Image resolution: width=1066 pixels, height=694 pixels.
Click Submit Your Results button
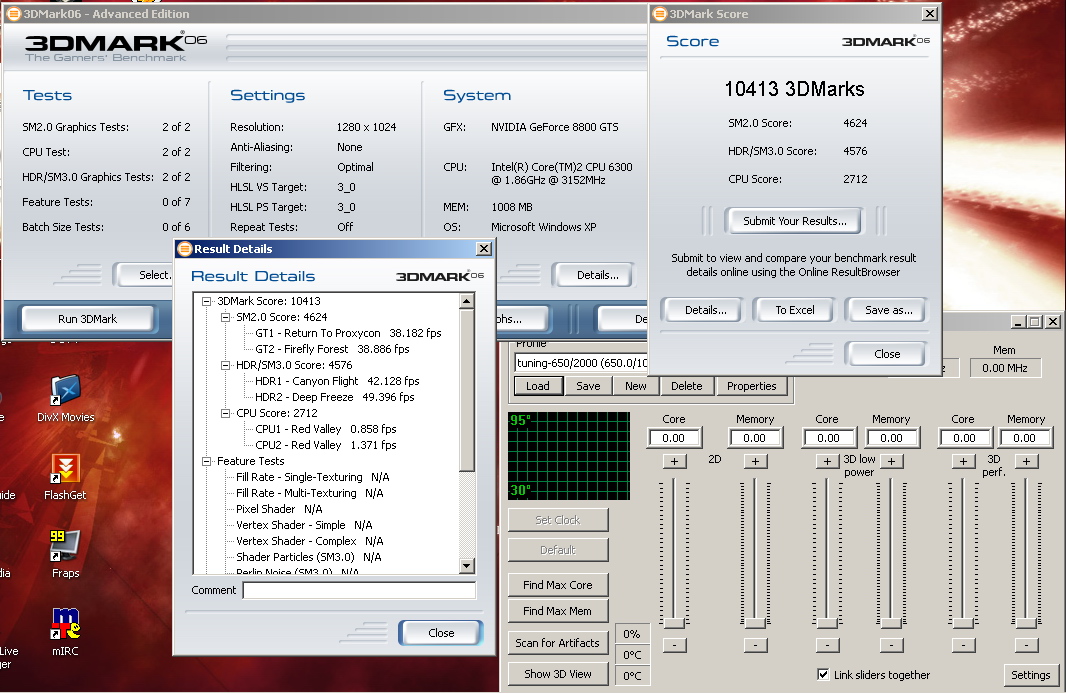[794, 221]
